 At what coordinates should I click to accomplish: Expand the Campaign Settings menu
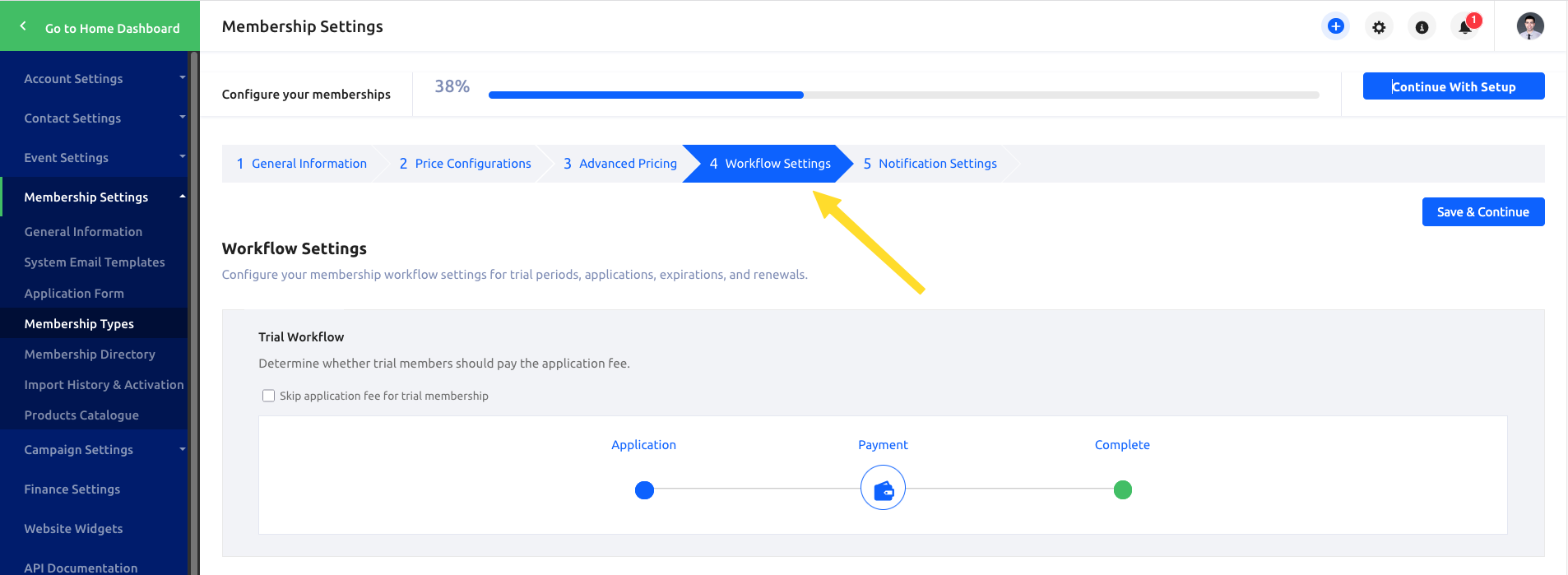click(95, 450)
